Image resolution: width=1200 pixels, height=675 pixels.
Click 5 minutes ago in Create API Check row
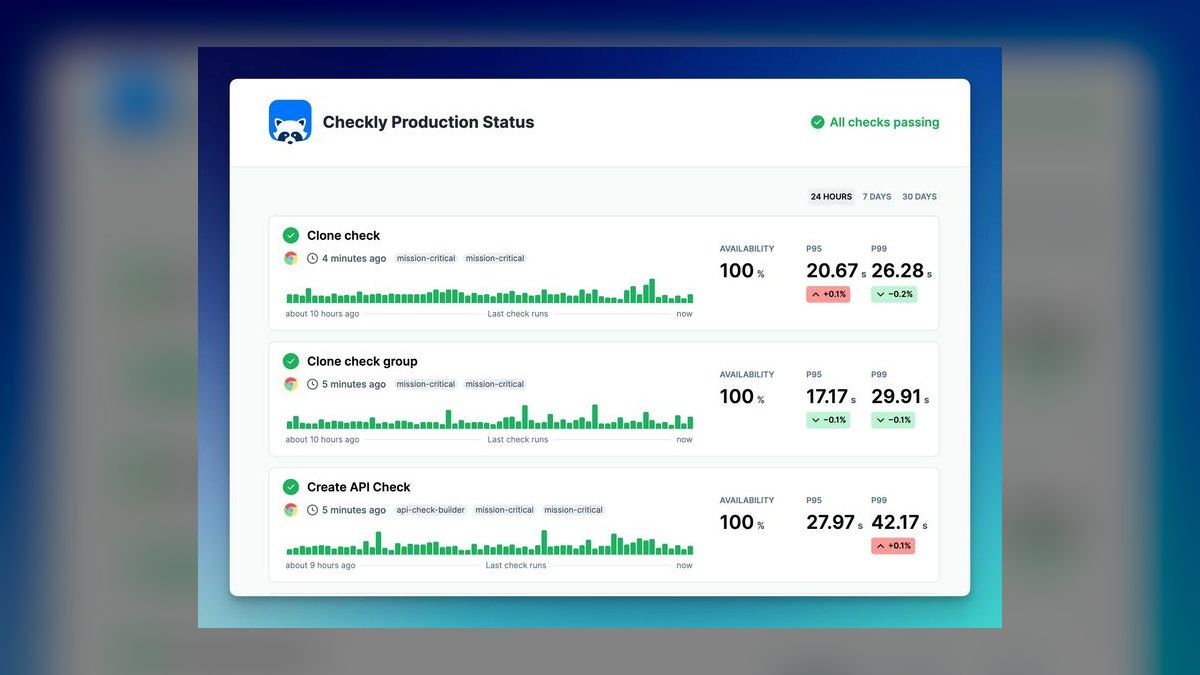tap(354, 510)
